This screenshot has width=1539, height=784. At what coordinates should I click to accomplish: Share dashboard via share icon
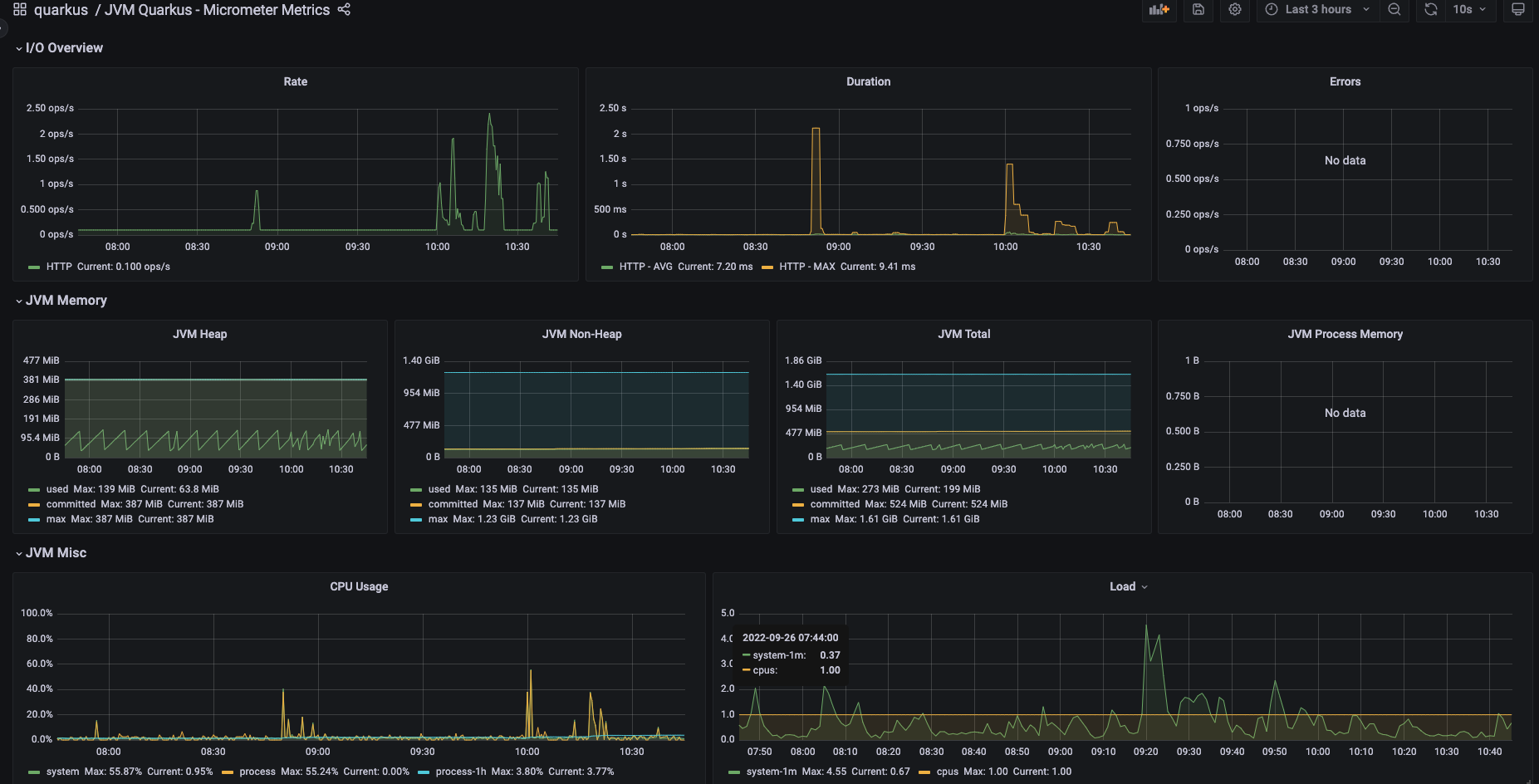[x=344, y=10]
